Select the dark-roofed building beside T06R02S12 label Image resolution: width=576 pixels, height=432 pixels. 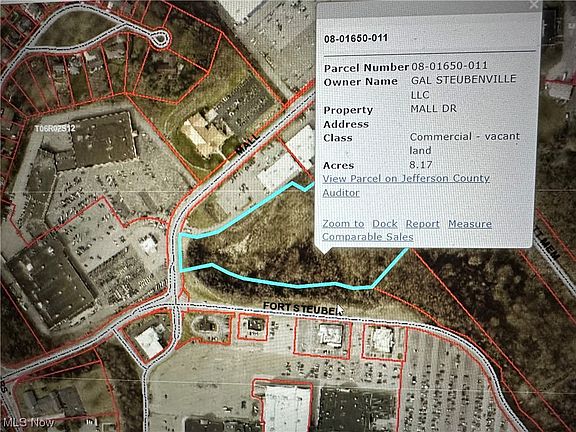[x=104, y=140]
